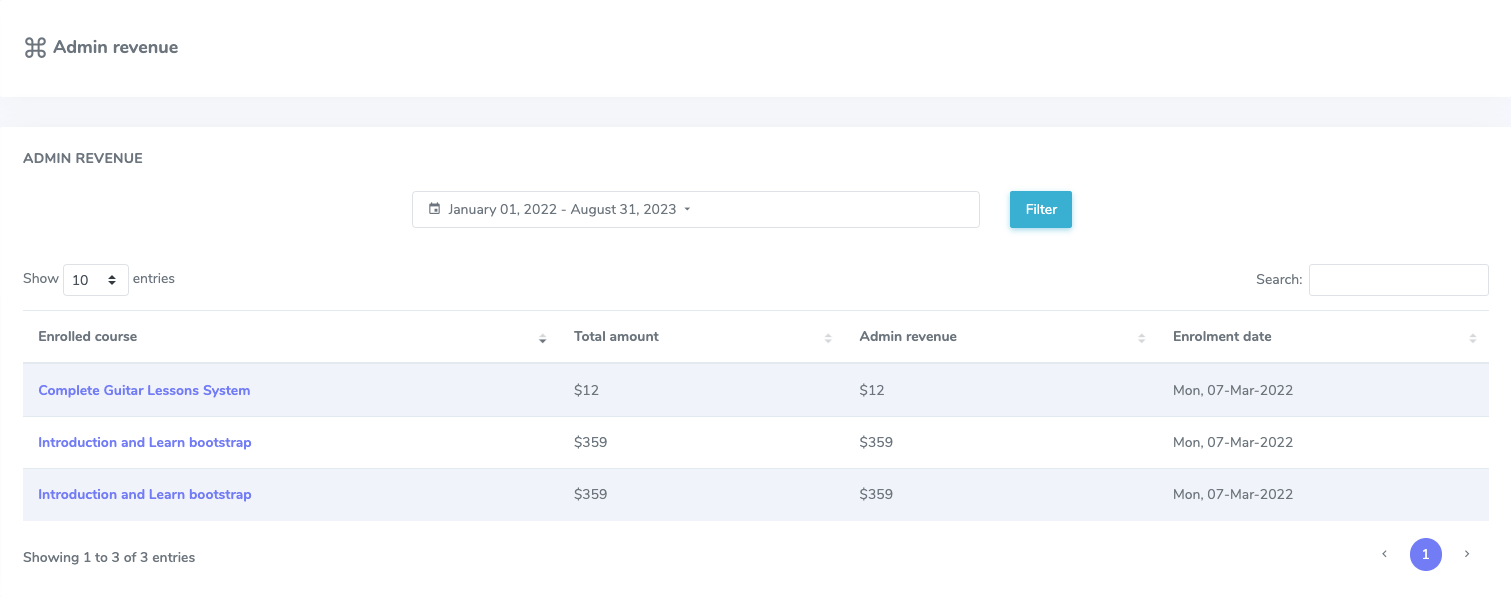1511x597 pixels.
Task: Open the first Introduction and Learn bootstrap link
Action: point(144,442)
